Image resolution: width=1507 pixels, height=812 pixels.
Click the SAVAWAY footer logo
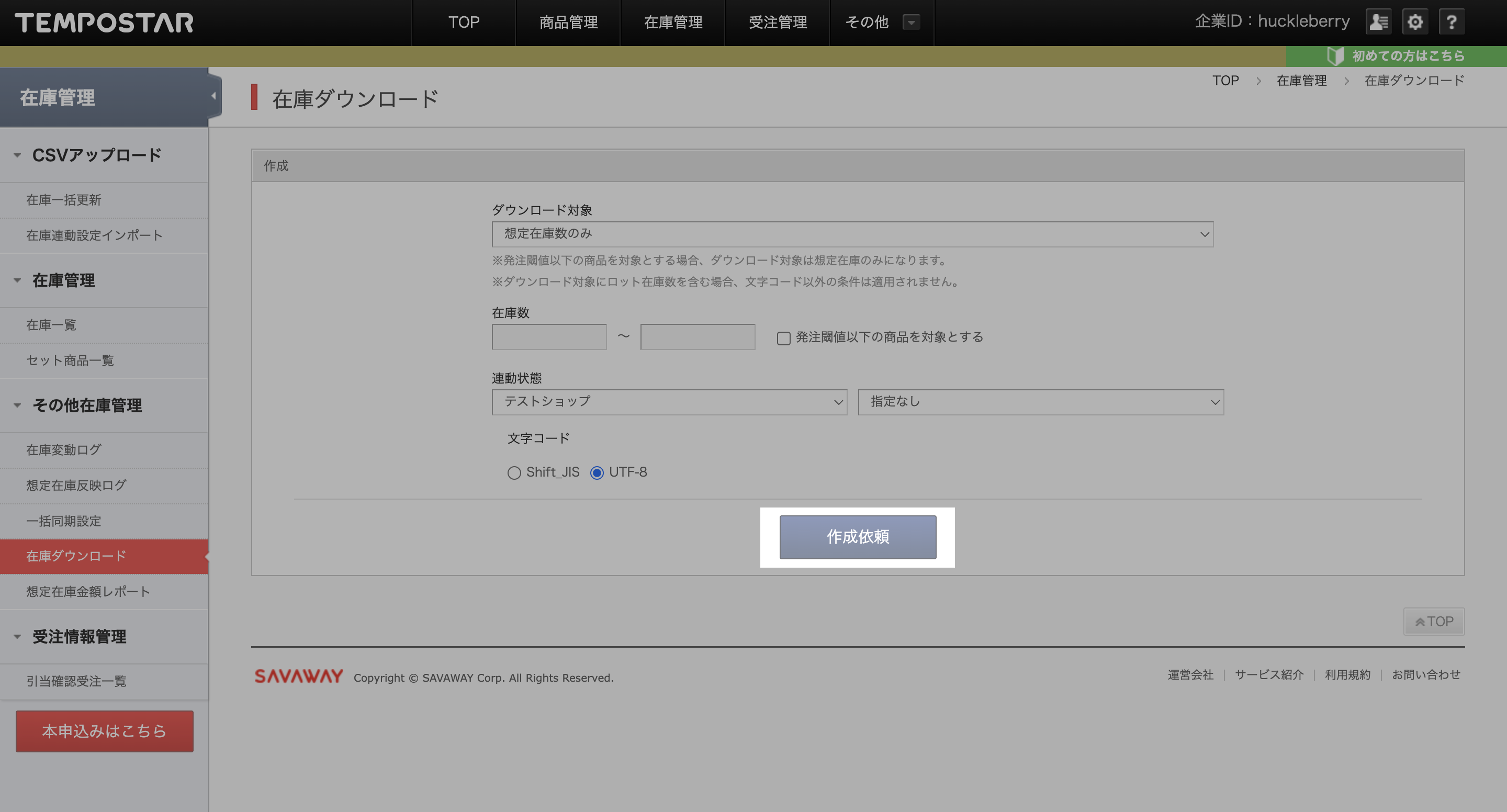298,676
